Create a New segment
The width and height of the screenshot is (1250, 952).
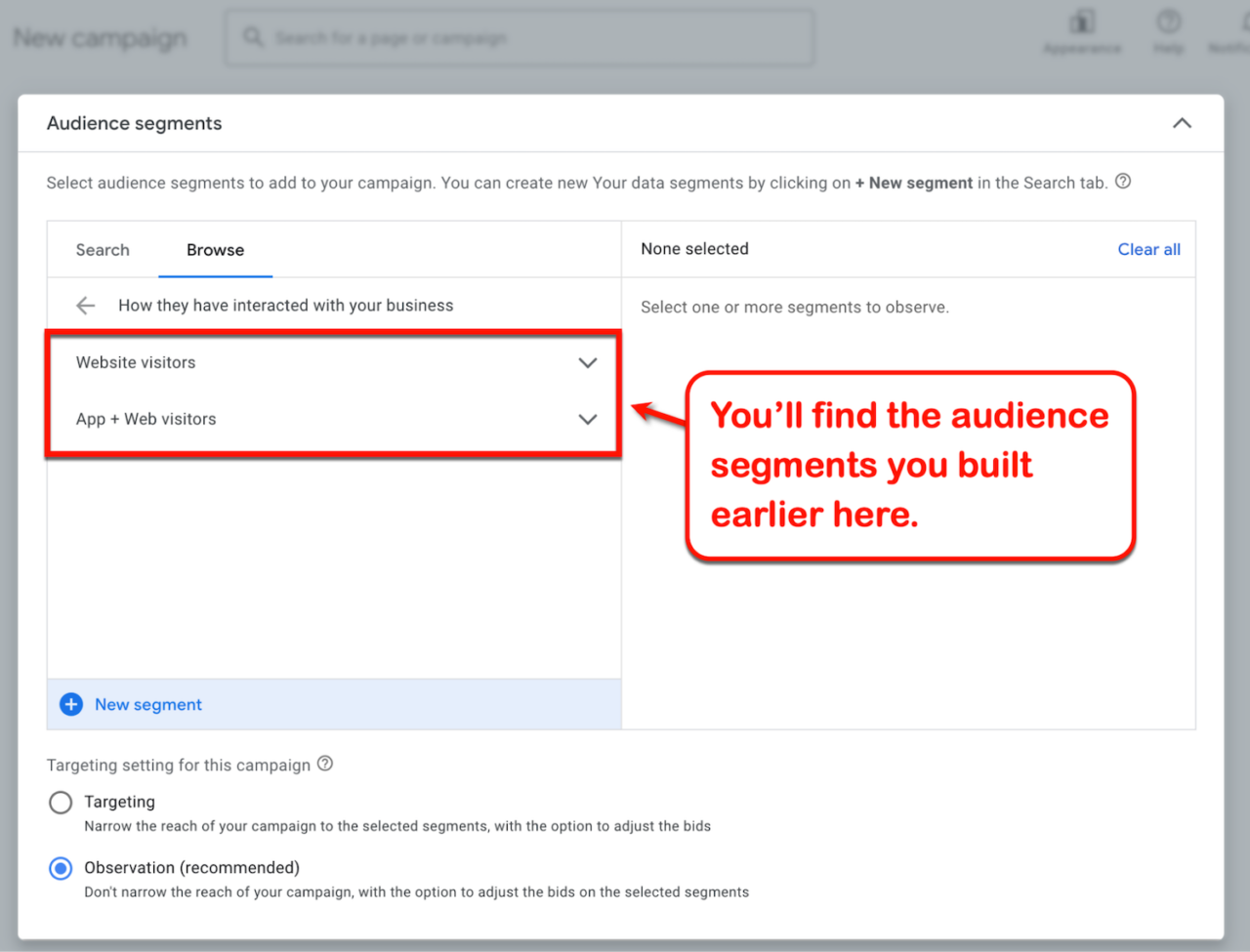(148, 704)
